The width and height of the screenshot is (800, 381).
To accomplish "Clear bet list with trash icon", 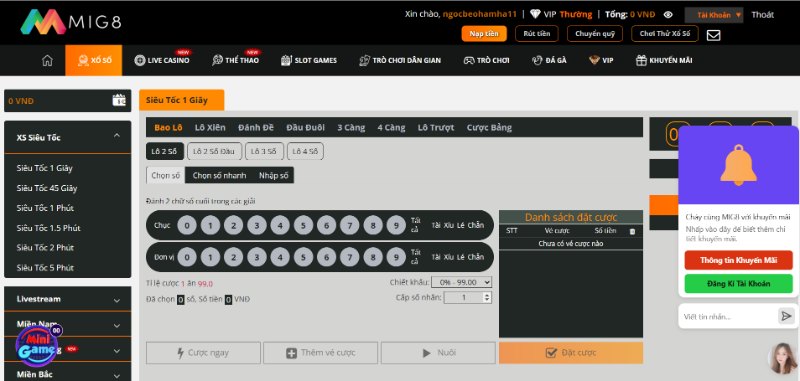I will point(633,231).
